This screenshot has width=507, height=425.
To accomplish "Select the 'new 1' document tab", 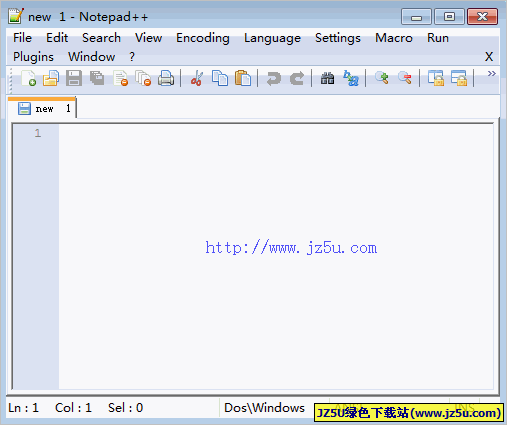I will (x=42, y=108).
